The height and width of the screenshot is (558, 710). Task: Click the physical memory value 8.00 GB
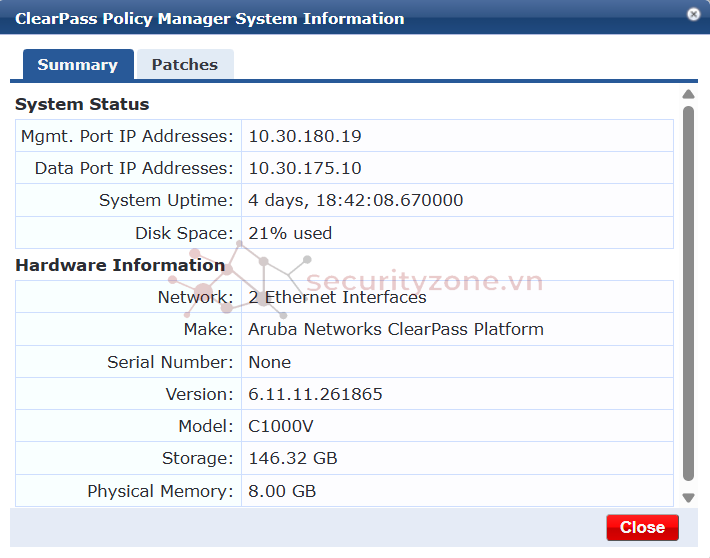coord(282,491)
